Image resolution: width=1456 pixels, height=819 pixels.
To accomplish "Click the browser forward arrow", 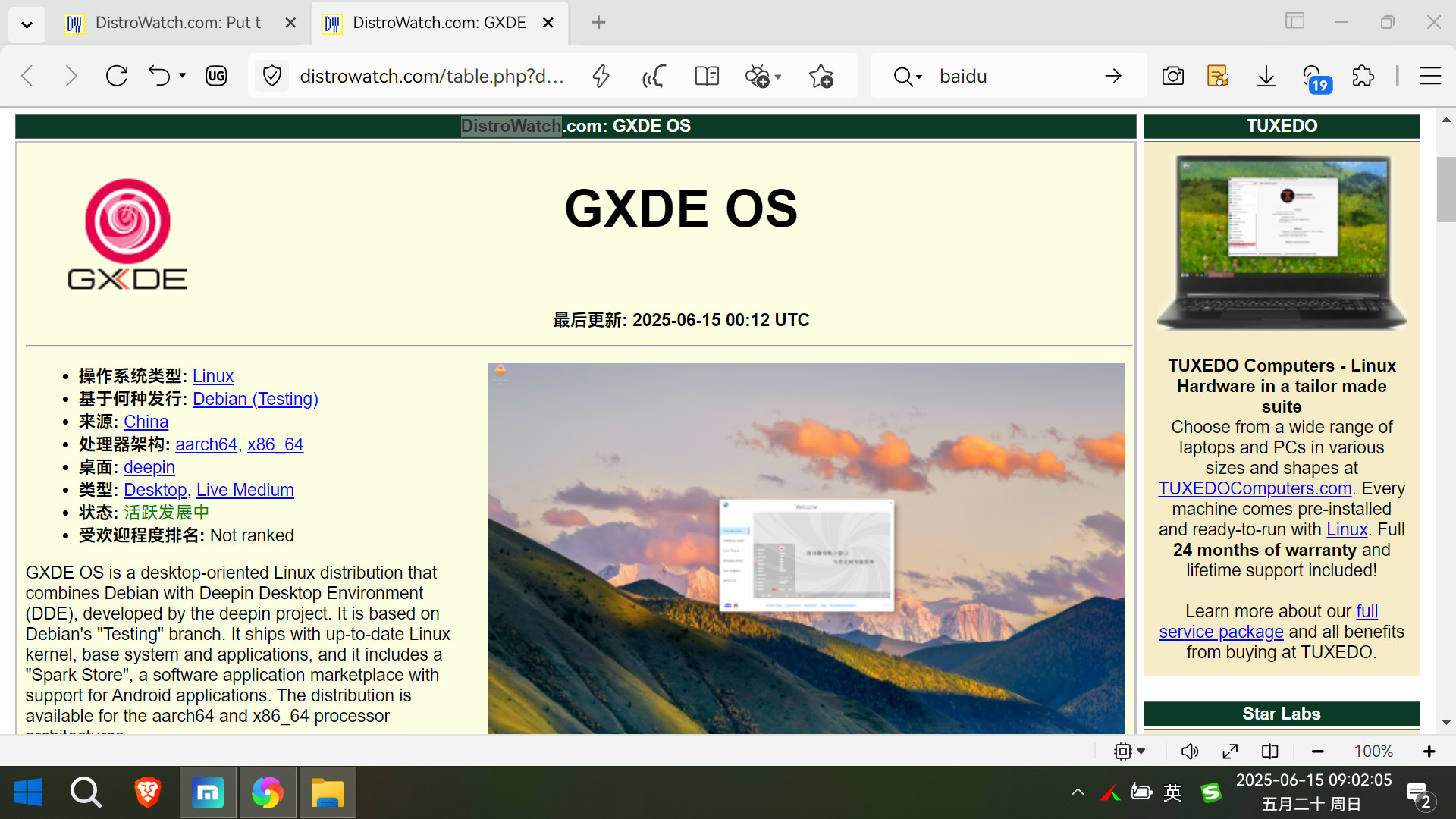I will pos(71,76).
